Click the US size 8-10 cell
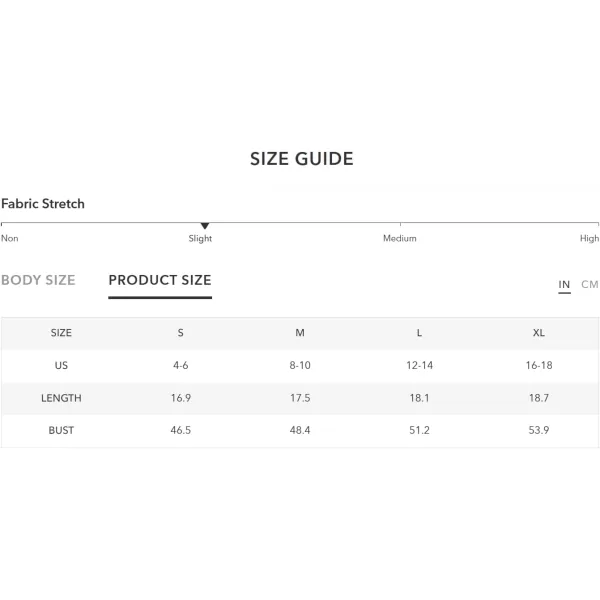 tap(300, 365)
